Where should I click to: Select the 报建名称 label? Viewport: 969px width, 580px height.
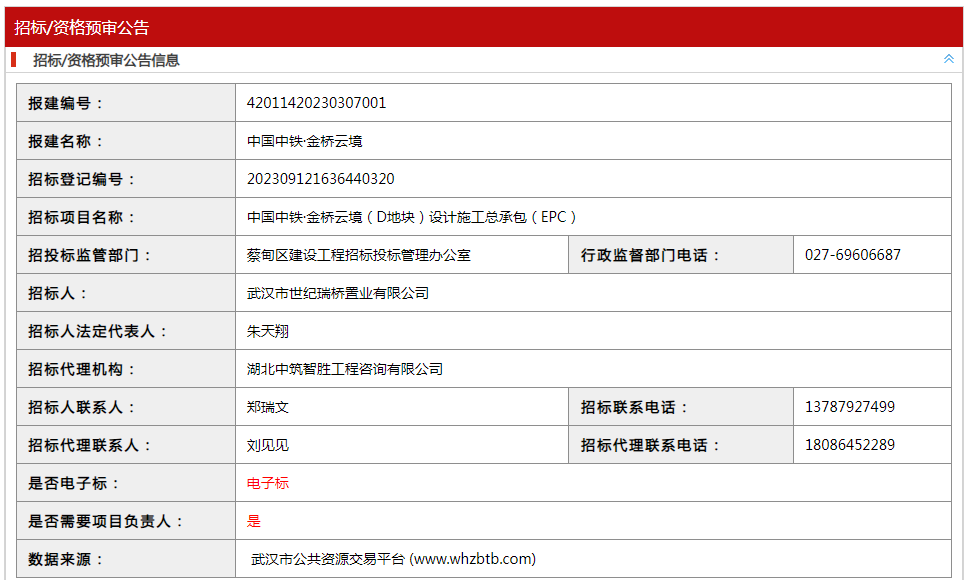tap(66, 141)
